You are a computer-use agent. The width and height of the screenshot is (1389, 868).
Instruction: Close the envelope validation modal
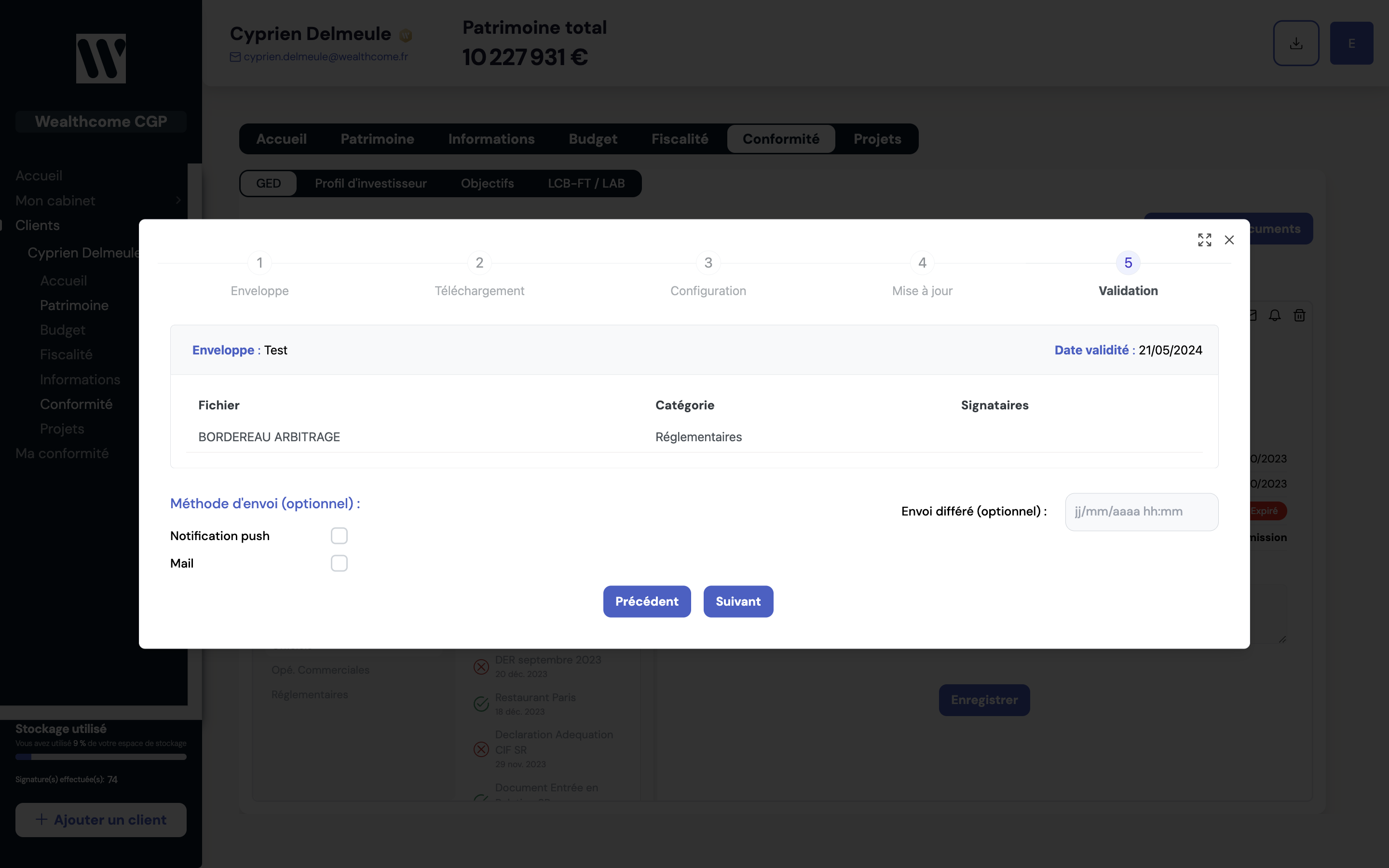pyautogui.click(x=1229, y=240)
